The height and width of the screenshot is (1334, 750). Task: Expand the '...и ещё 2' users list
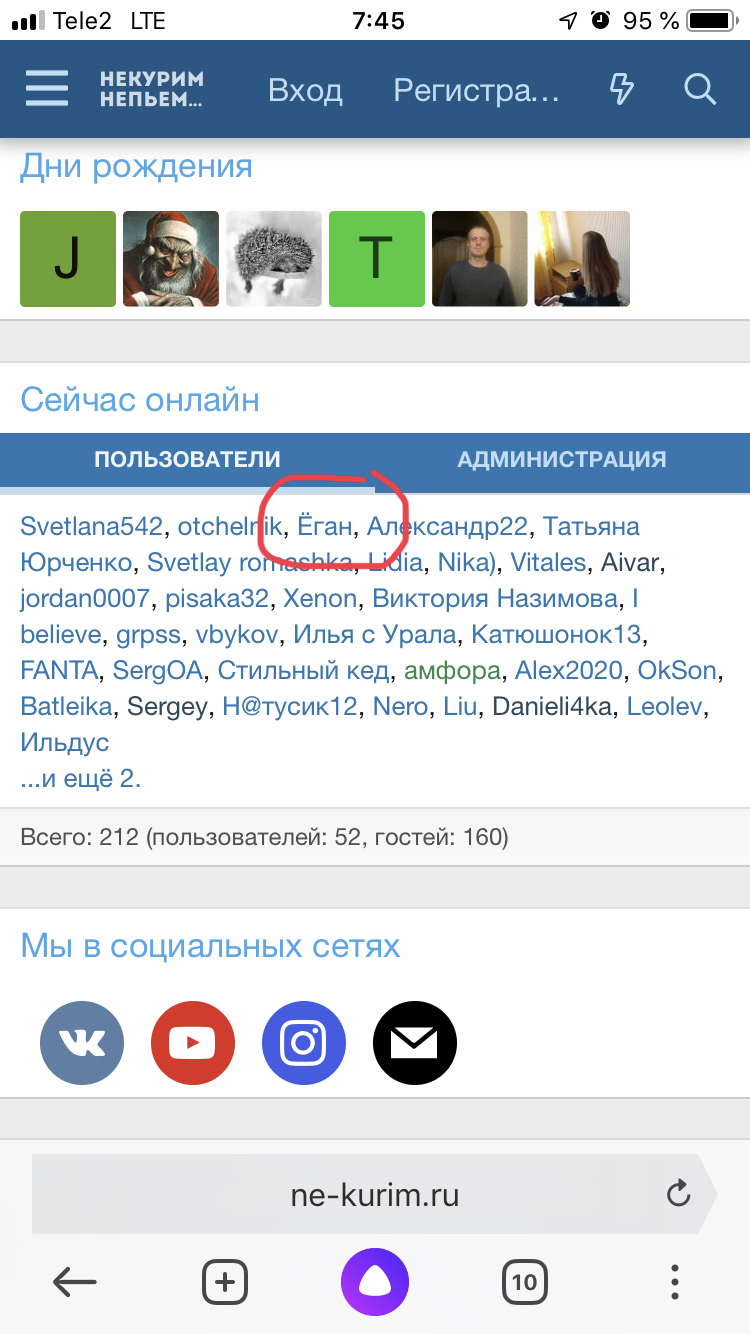[81, 779]
